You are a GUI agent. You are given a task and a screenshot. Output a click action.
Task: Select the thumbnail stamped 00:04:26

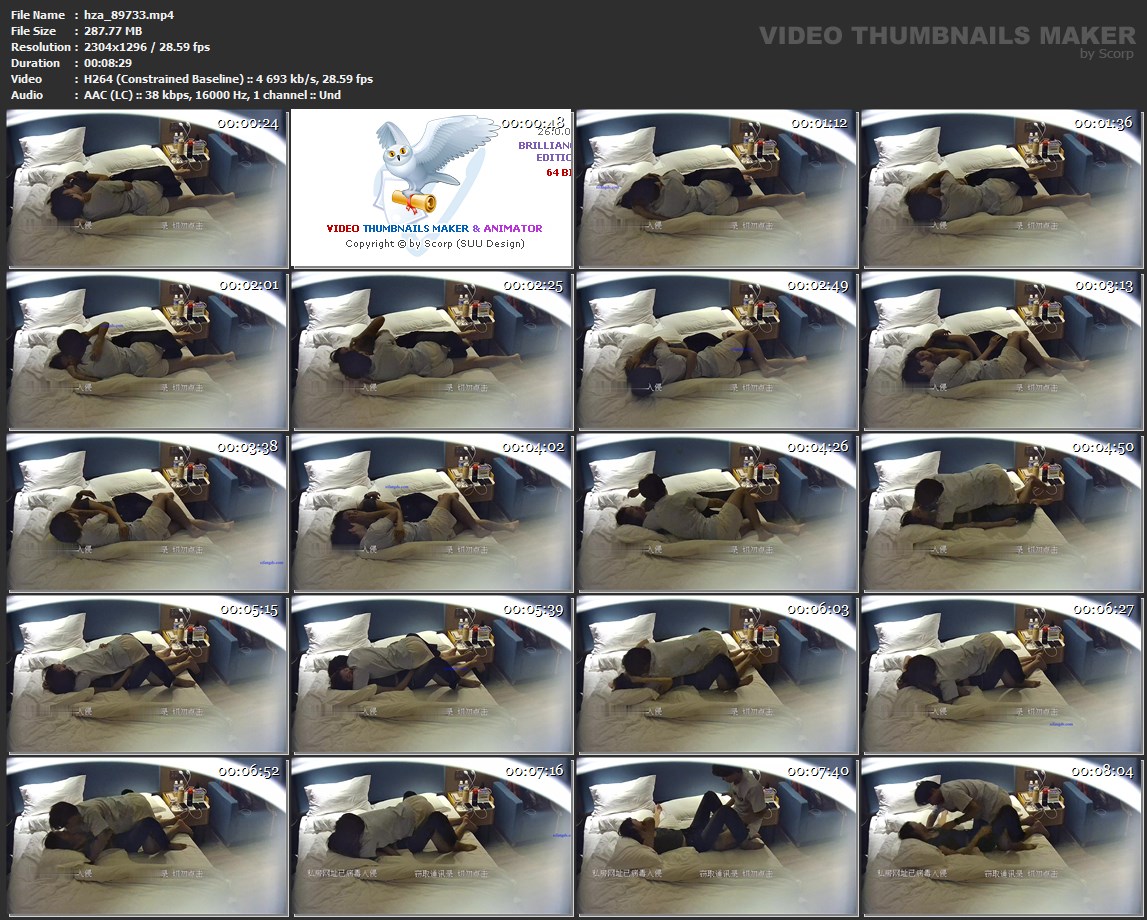tap(717, 513)
